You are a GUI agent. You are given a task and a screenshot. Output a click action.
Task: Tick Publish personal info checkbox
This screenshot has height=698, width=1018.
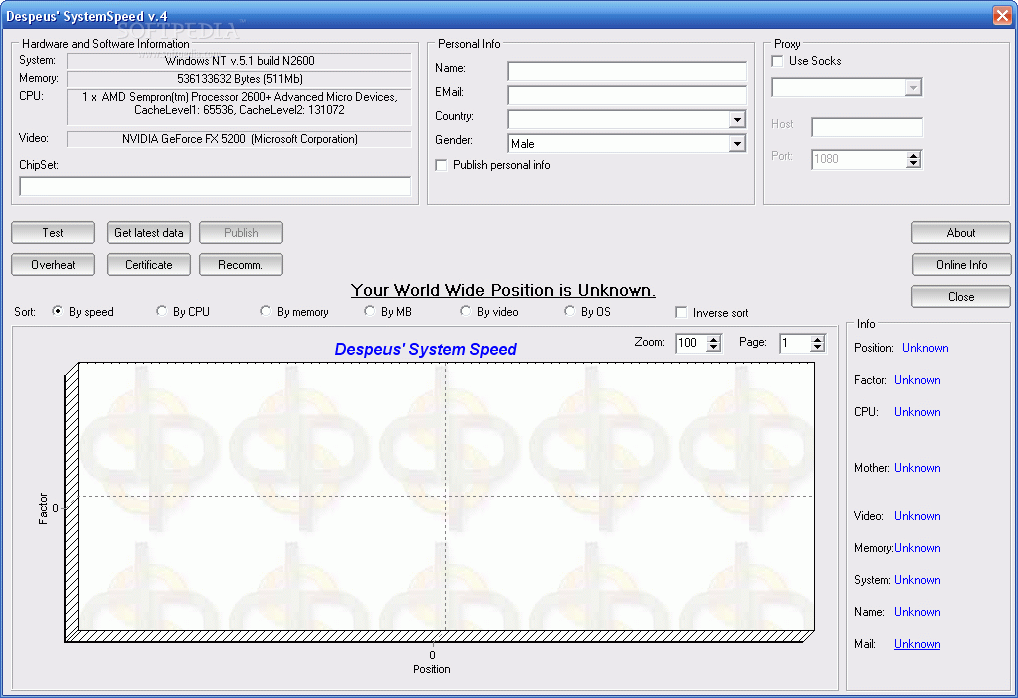click(x=441, y=165)
